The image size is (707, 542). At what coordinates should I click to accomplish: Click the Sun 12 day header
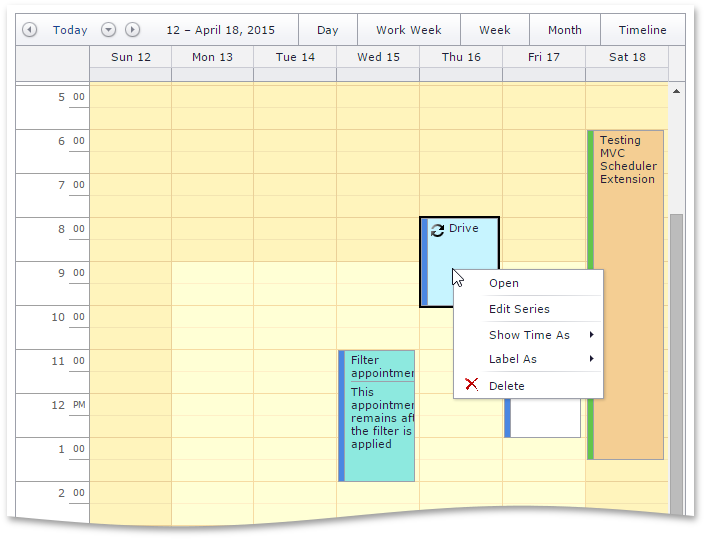(x=131, y=57)
